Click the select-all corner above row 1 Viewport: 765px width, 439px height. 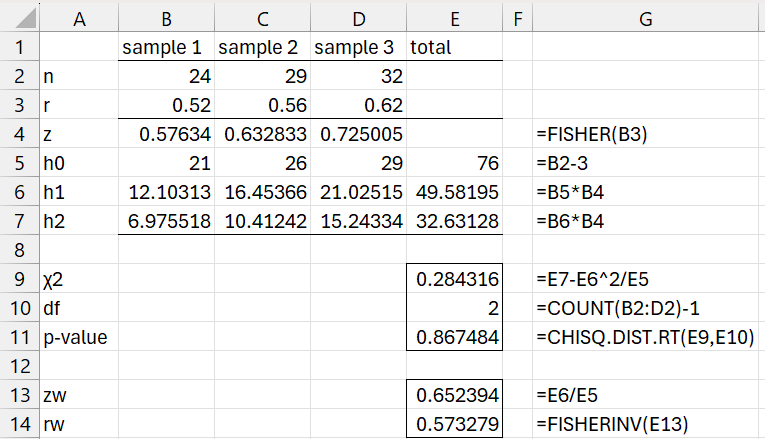click(18, 17)
